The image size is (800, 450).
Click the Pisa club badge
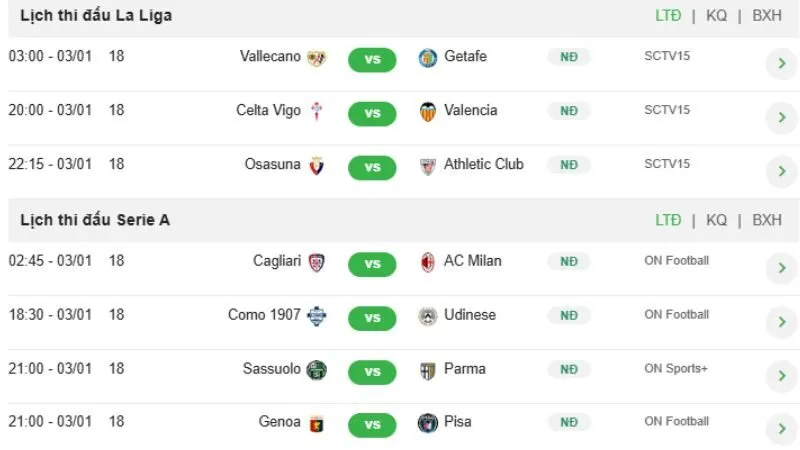(428, 423)
